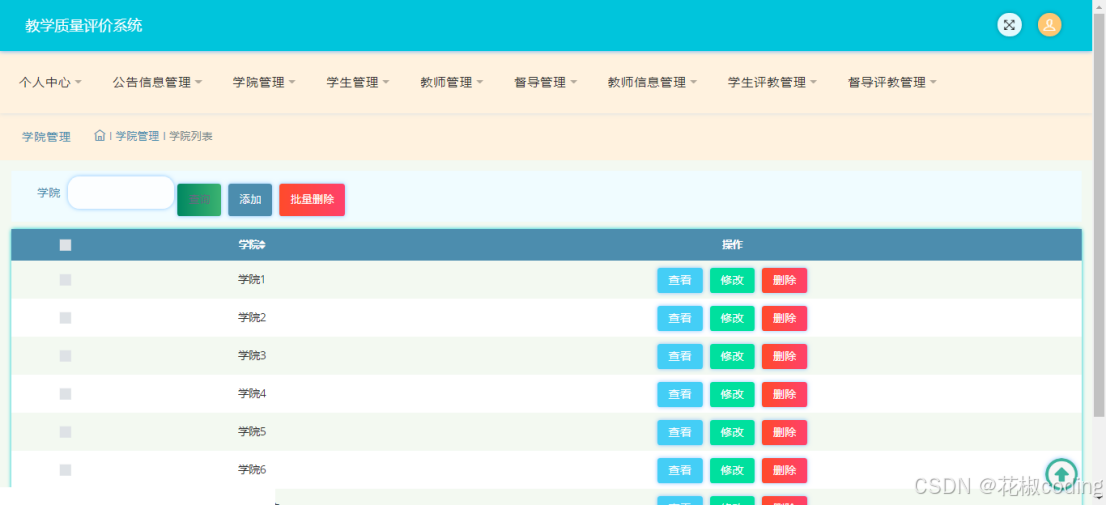This screenshot has height=506, width=1107.
Task: Click 查看 for 学院4
Action: pyautogui.click(x=680, y=394)
